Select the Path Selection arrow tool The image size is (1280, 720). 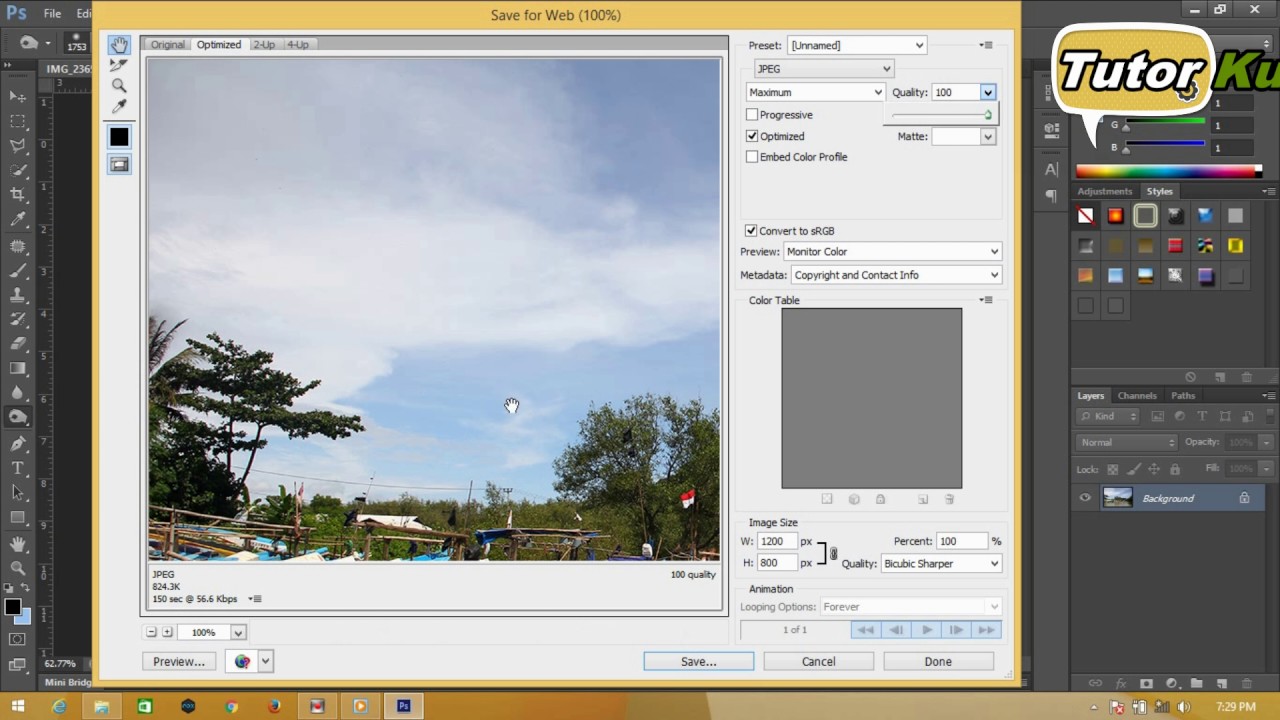click(18, 493)
